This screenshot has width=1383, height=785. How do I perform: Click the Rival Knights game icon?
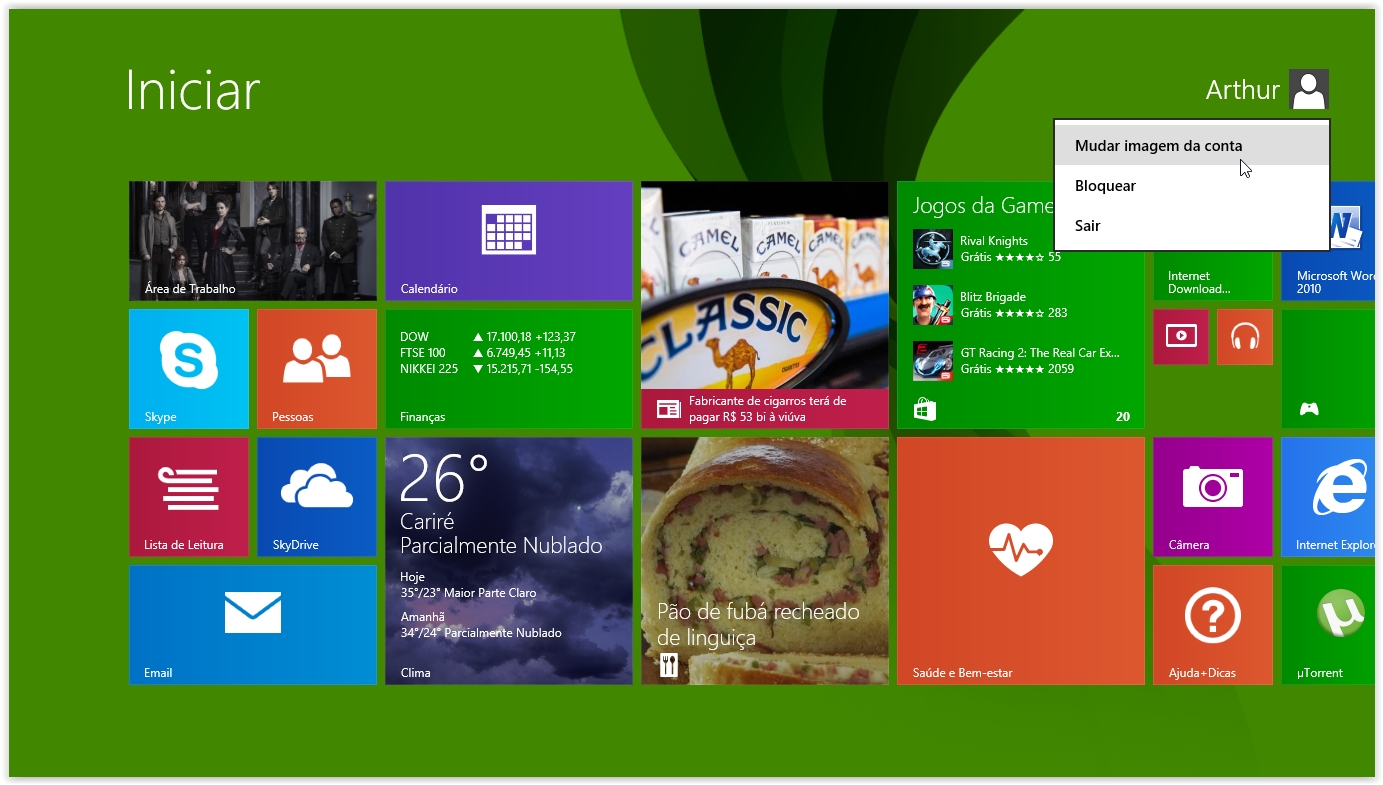(933, 249)
